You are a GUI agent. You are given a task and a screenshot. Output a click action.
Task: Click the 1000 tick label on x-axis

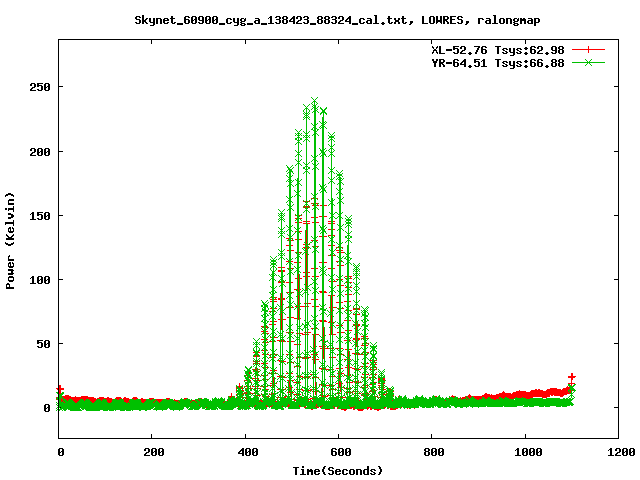(528, 452)
